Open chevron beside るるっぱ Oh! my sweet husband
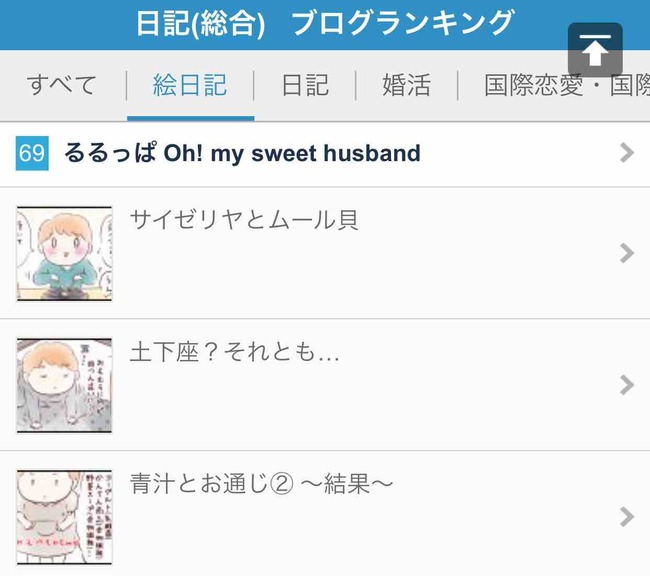 tap(627, 153)
